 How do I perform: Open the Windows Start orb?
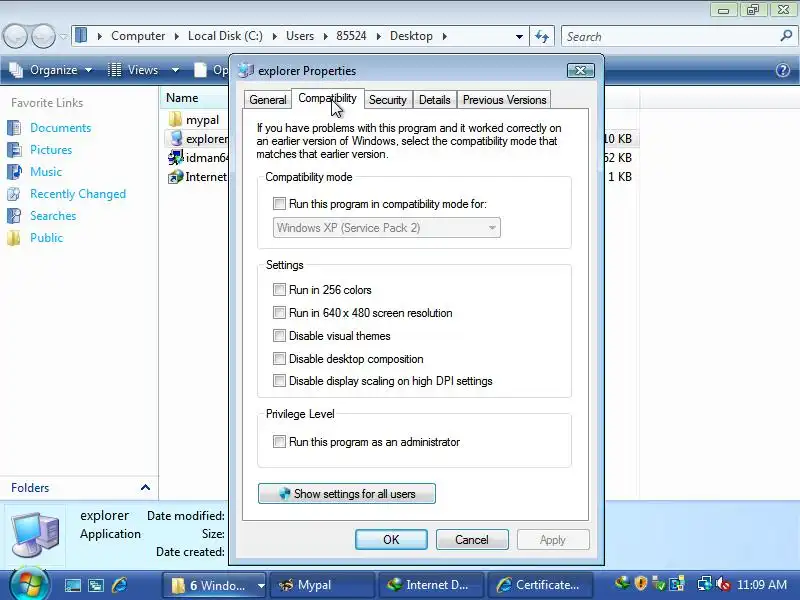tap(28, 584)
